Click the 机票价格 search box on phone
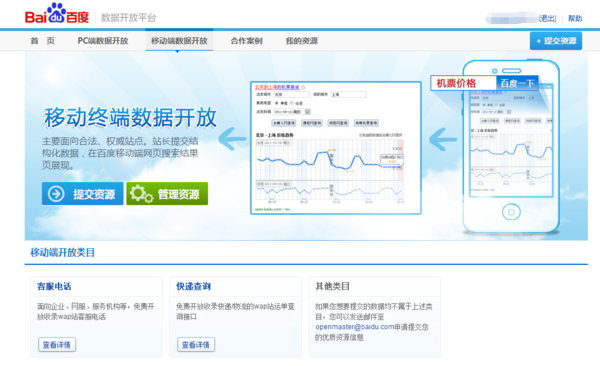The height and width of the screenshot is (366, 600). [x=463, y=83]
